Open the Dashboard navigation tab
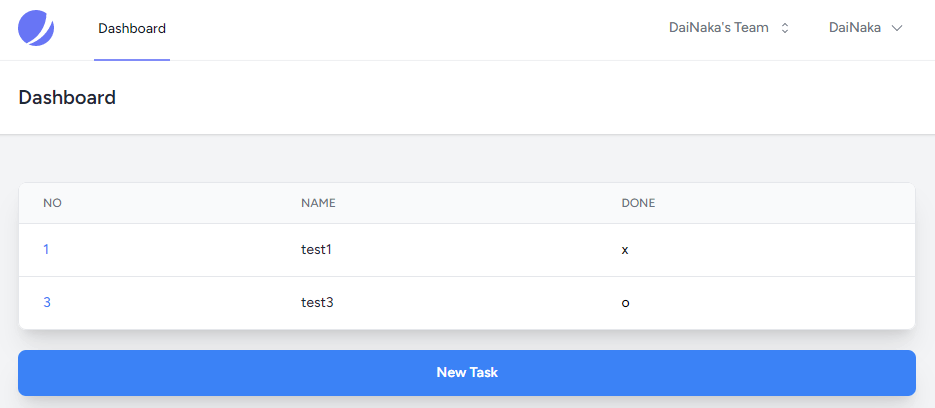 (132, 28)
